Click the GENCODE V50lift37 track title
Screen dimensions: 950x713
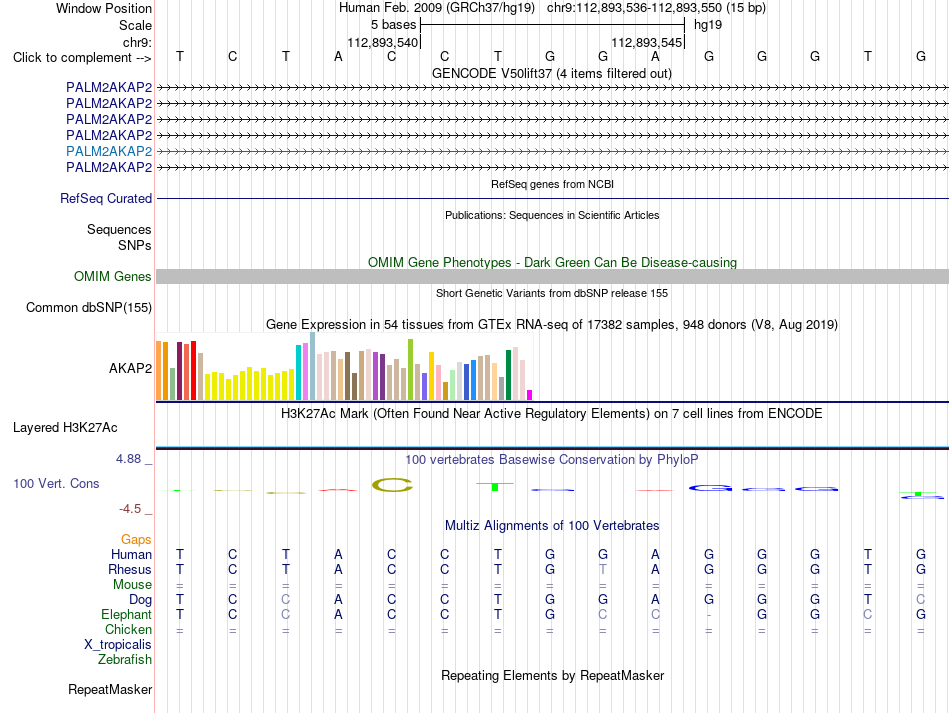tap(552, 74)
